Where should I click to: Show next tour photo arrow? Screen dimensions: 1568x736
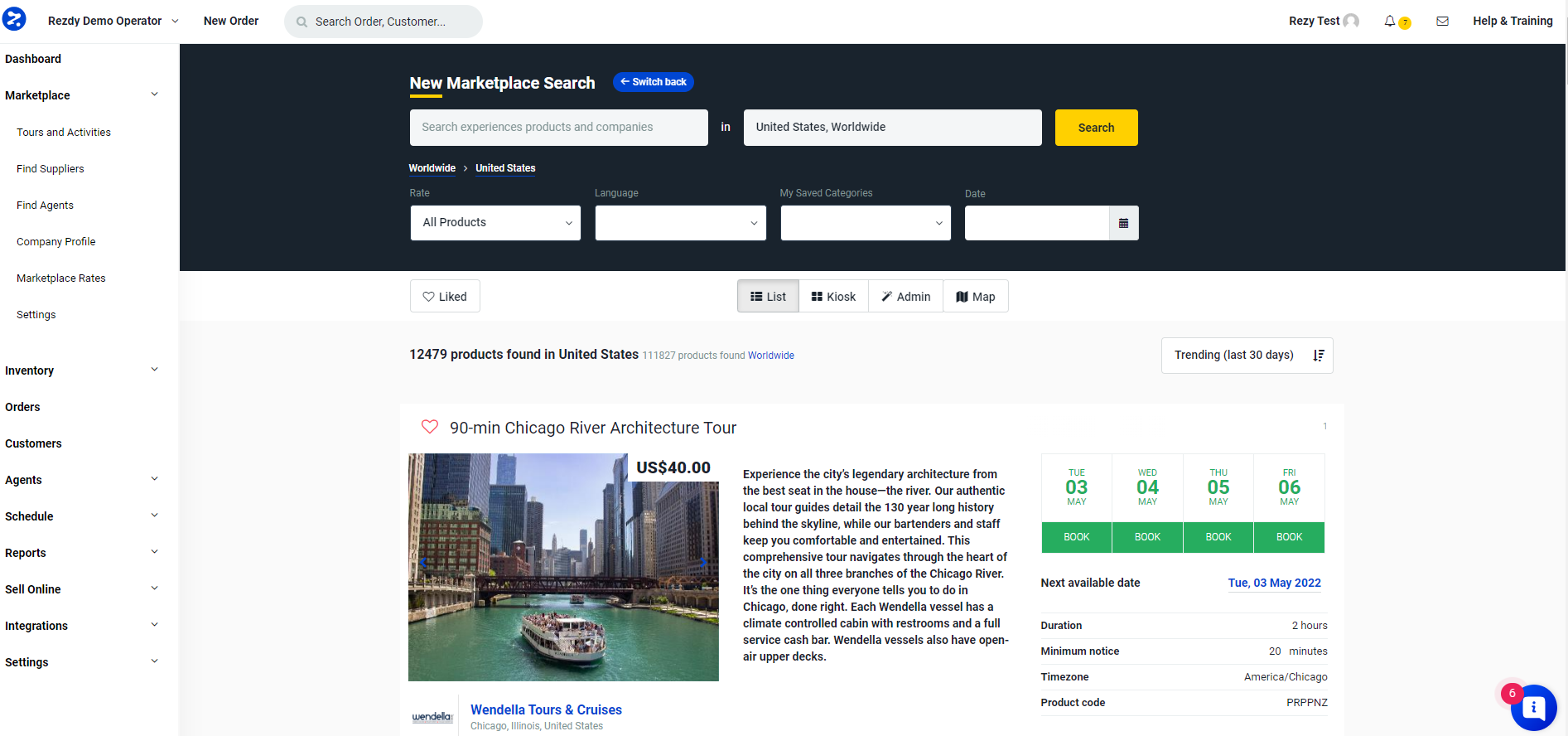pos(704,563)
